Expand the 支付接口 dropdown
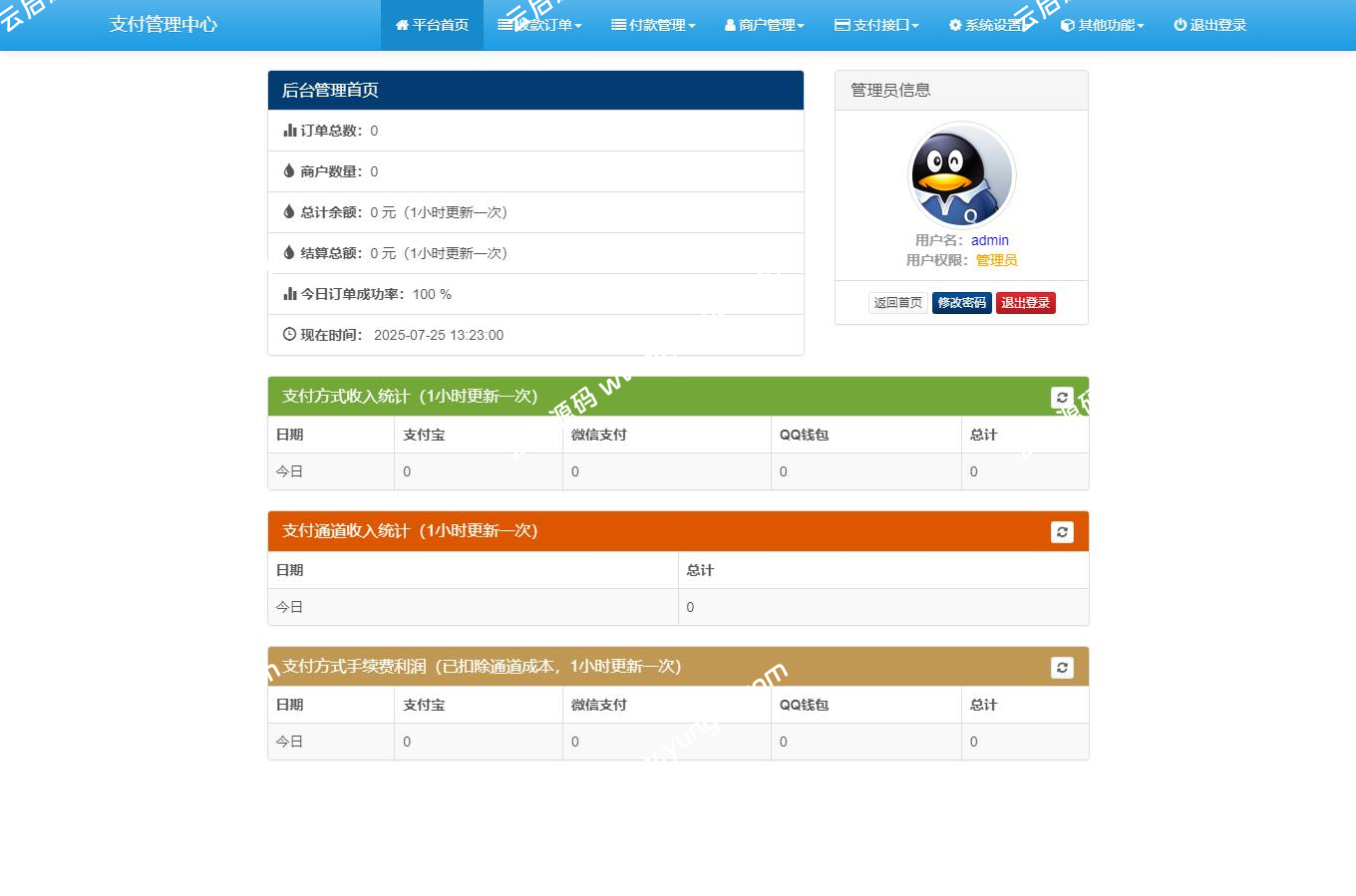Screen dimensions: 1356x896 point(876,25)
